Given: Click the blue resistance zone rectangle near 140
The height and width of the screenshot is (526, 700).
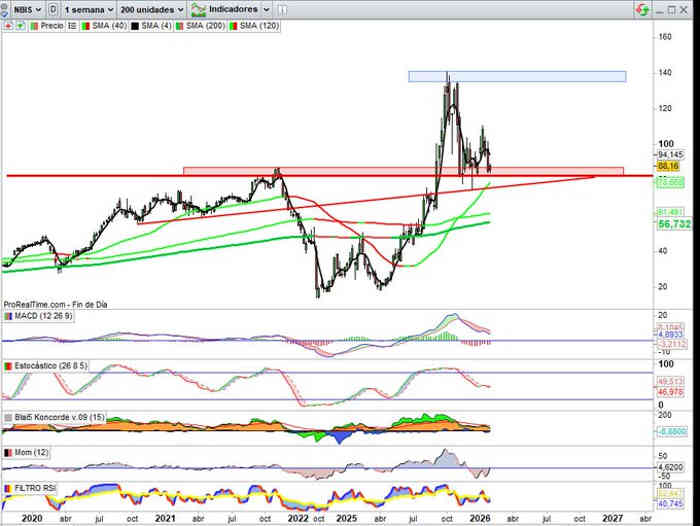Looking at the screenshot, I should coord(516,76).
